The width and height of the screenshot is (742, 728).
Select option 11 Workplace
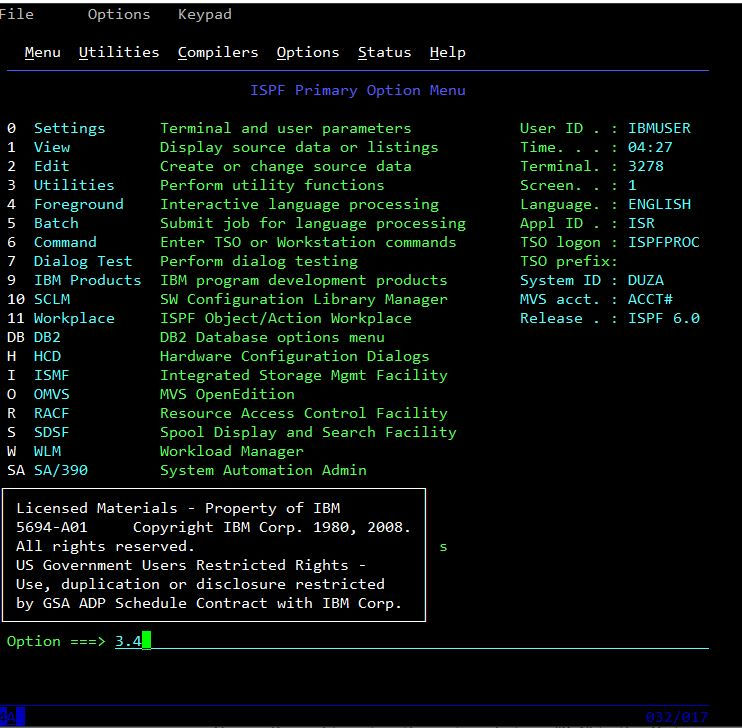(x=74, y=318)
